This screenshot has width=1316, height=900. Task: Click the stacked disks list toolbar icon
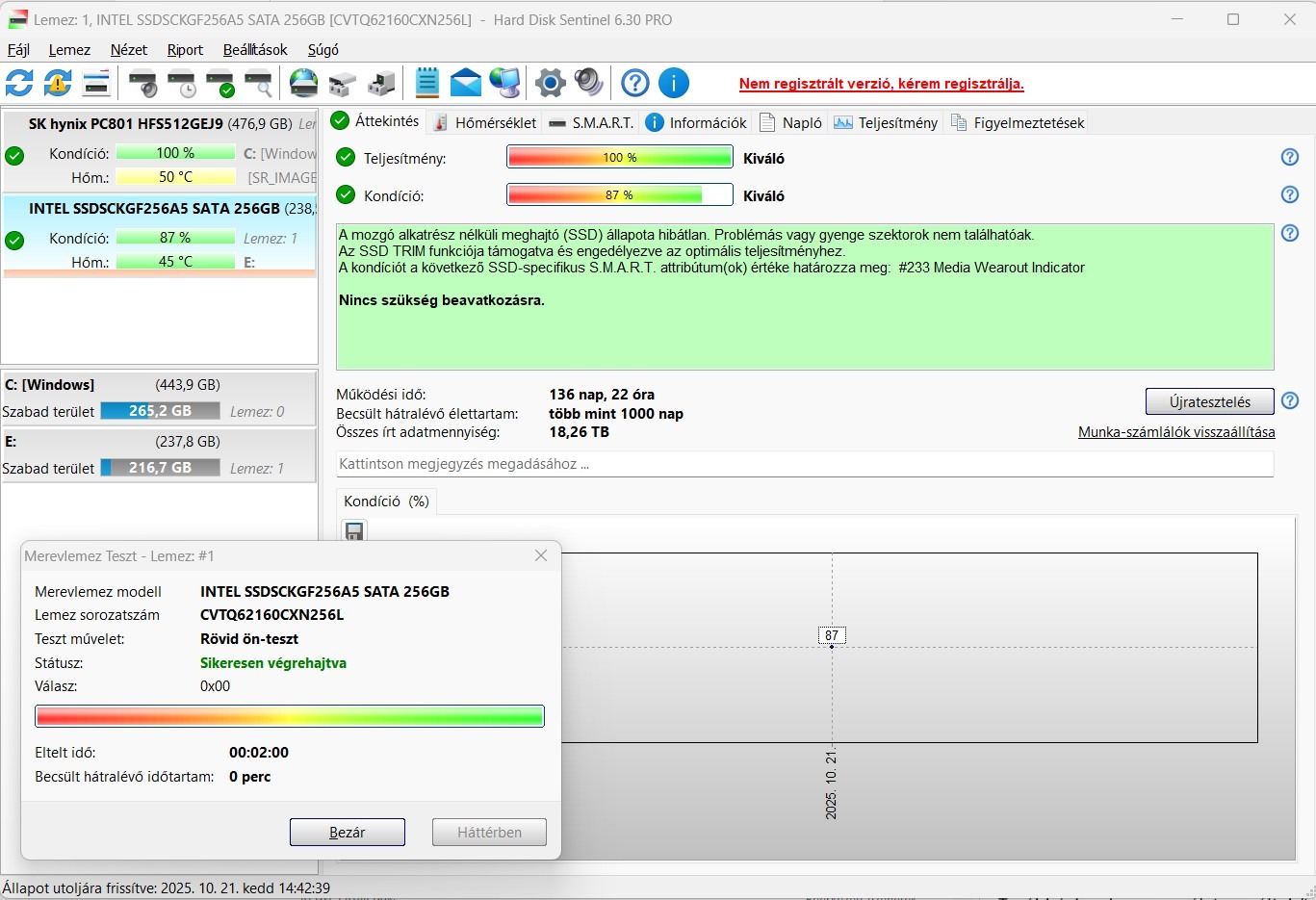(96, 83)
